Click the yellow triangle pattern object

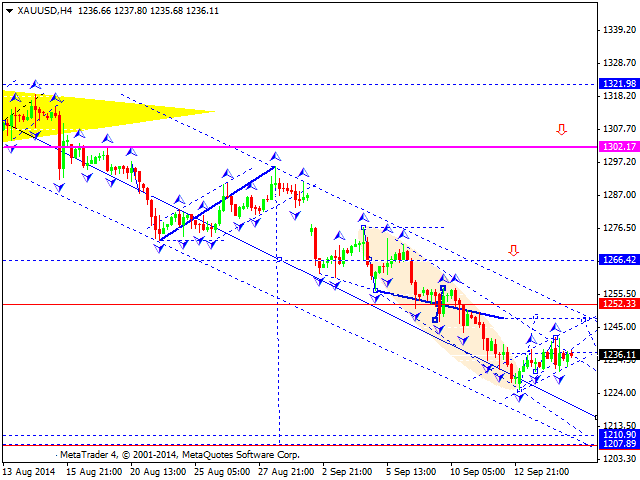106,112
